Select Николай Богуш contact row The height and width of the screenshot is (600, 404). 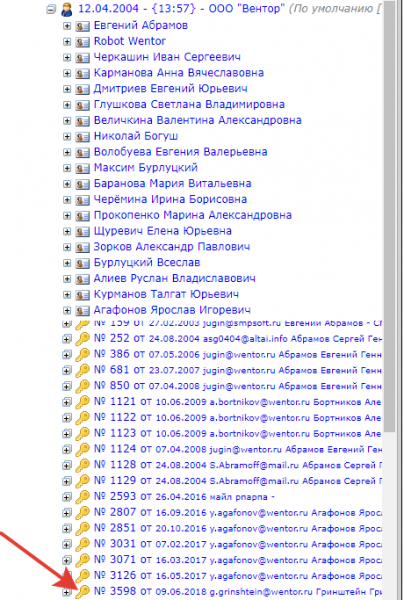tap(136, 136)
